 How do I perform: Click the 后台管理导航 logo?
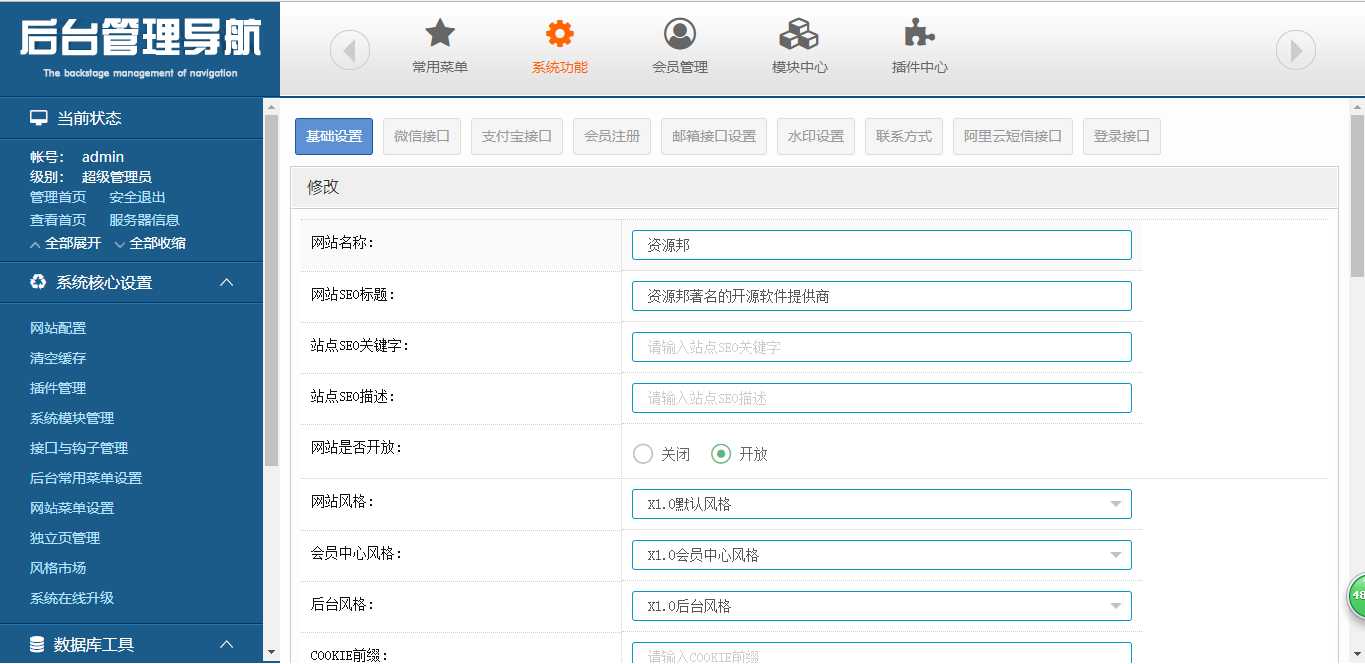[x=140, y=46]
